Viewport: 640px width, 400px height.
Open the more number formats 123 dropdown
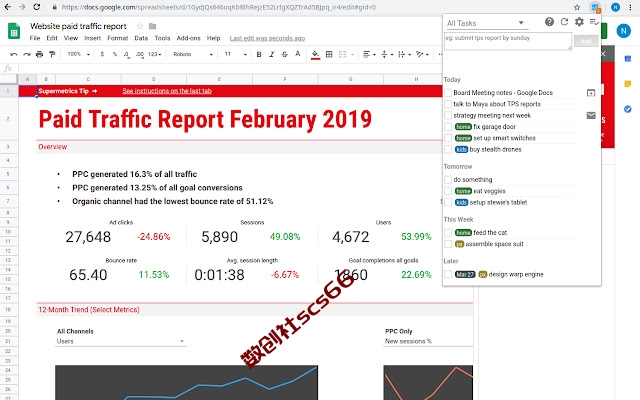155,54
